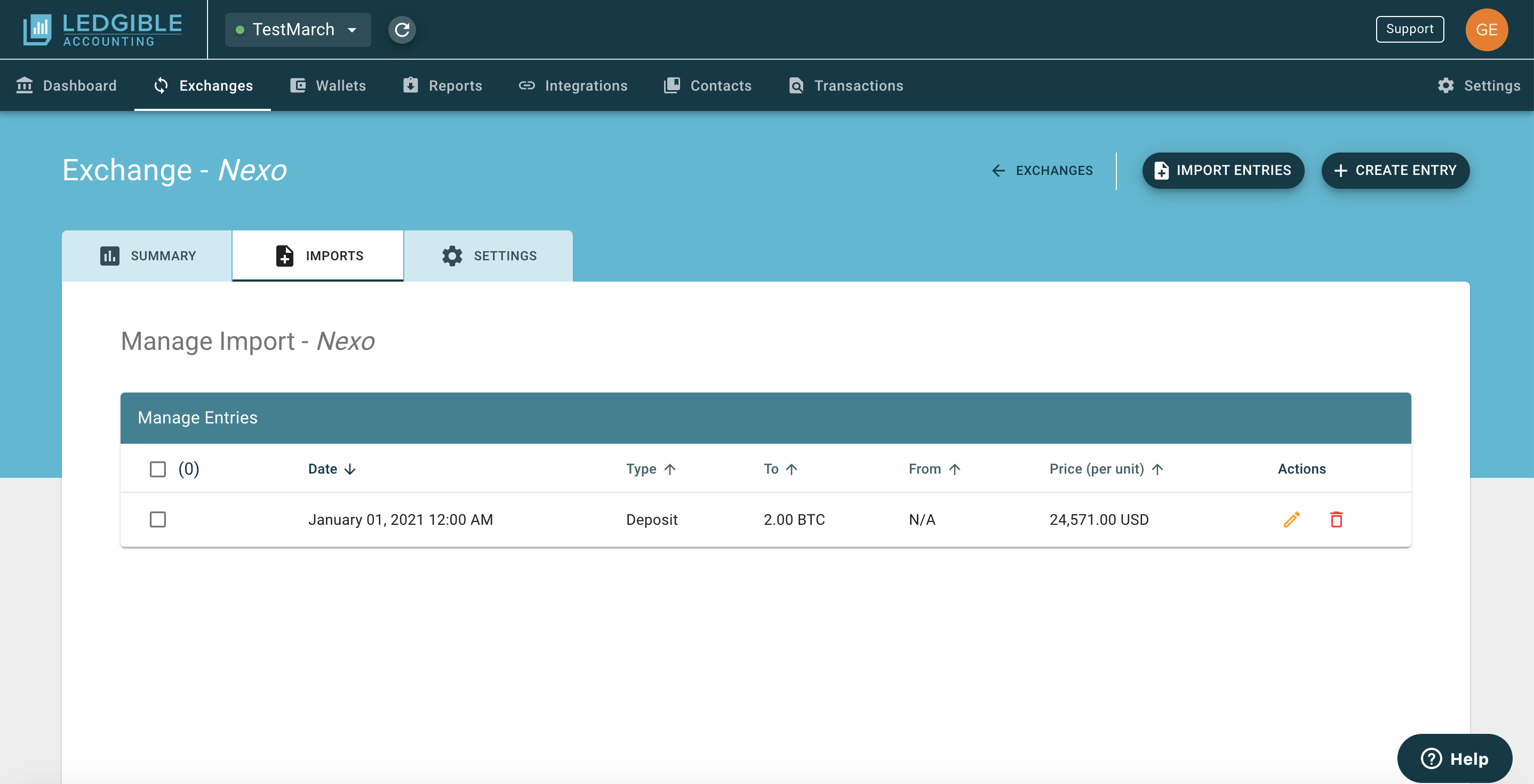Go to Contacts

[x=707, y=86]
